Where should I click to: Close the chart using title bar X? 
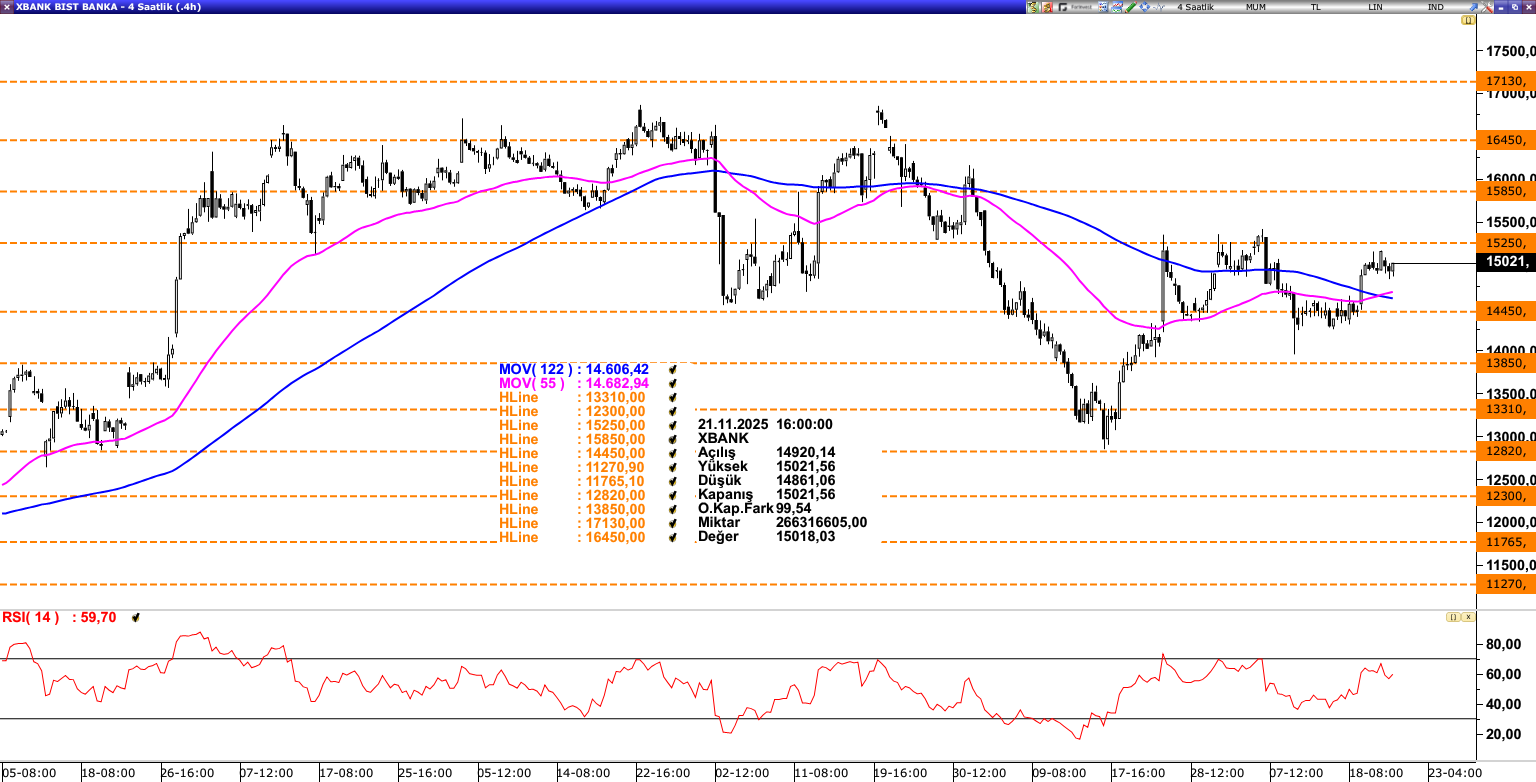(x=1527, y=7)
